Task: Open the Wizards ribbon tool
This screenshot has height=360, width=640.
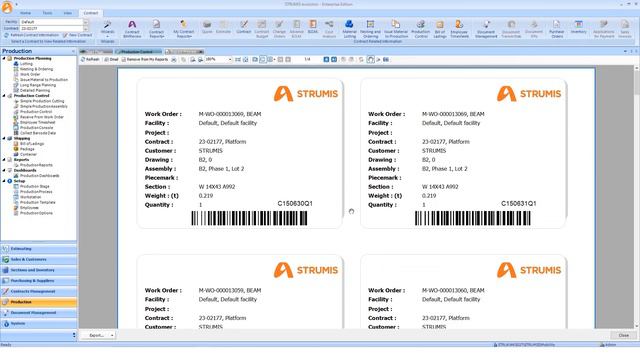Action: coord(107,28)
